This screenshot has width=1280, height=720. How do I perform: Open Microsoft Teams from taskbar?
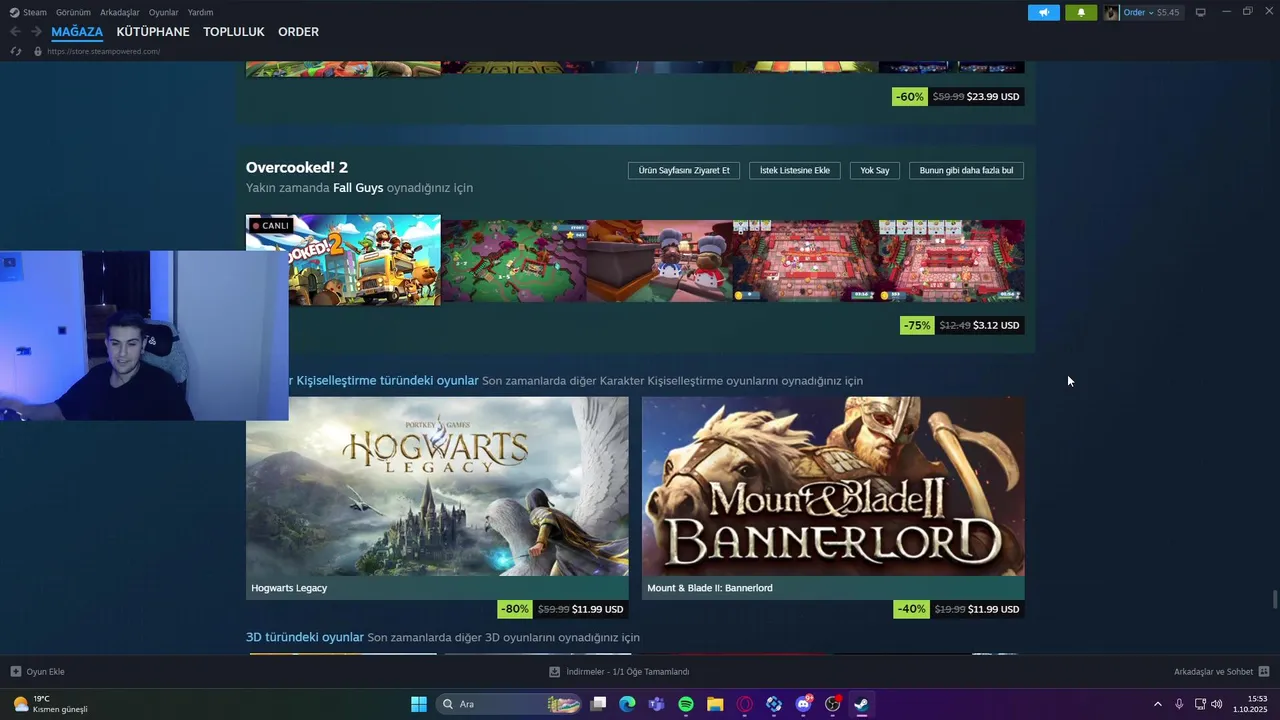656,704
